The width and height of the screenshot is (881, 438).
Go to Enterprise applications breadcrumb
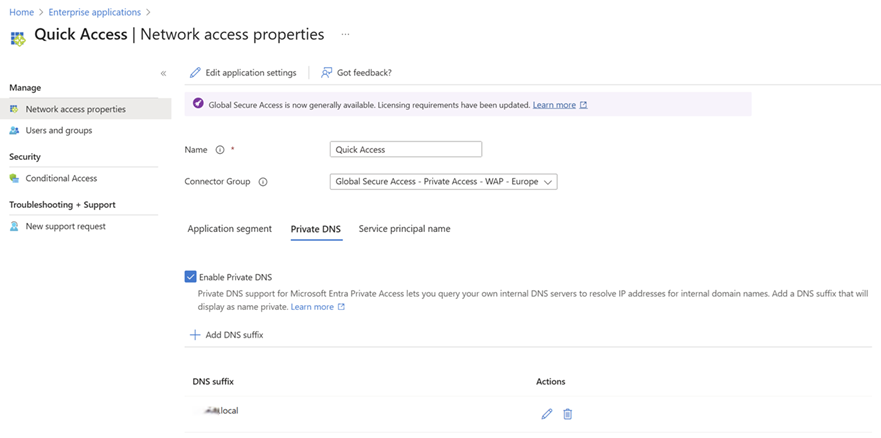[x=94, y=12]
